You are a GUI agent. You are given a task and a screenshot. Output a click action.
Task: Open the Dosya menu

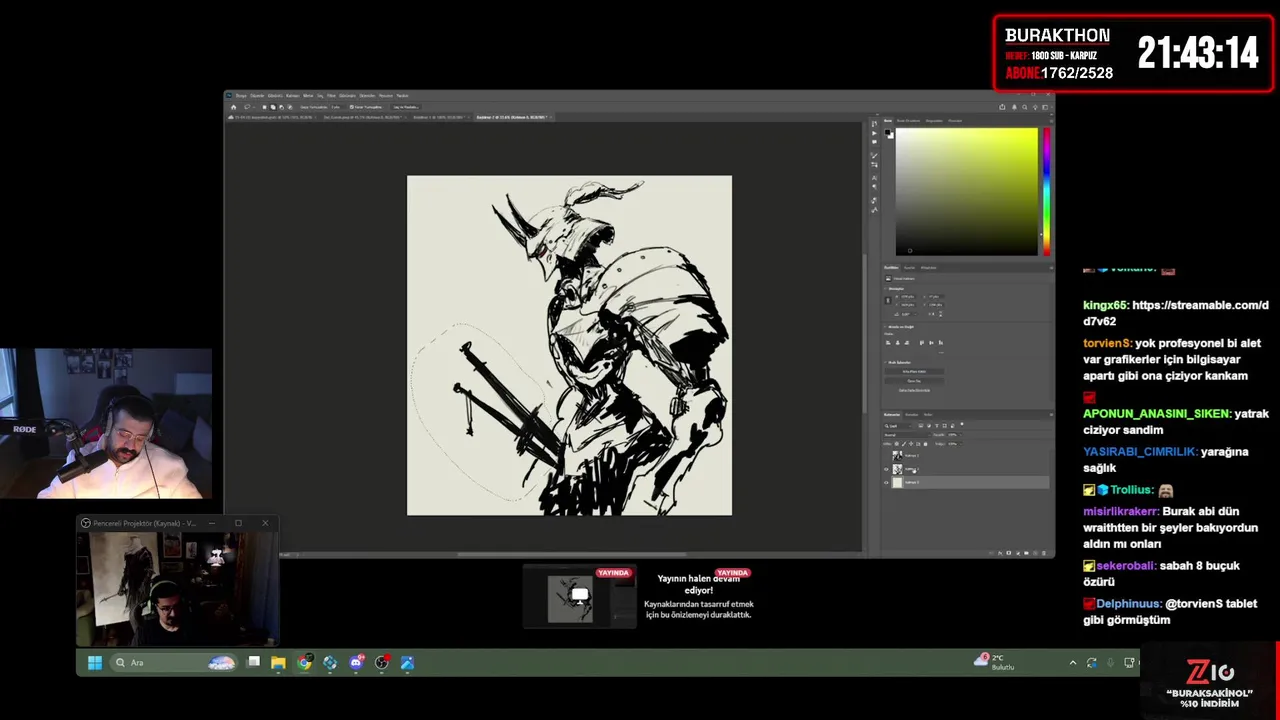coord(240,95)
